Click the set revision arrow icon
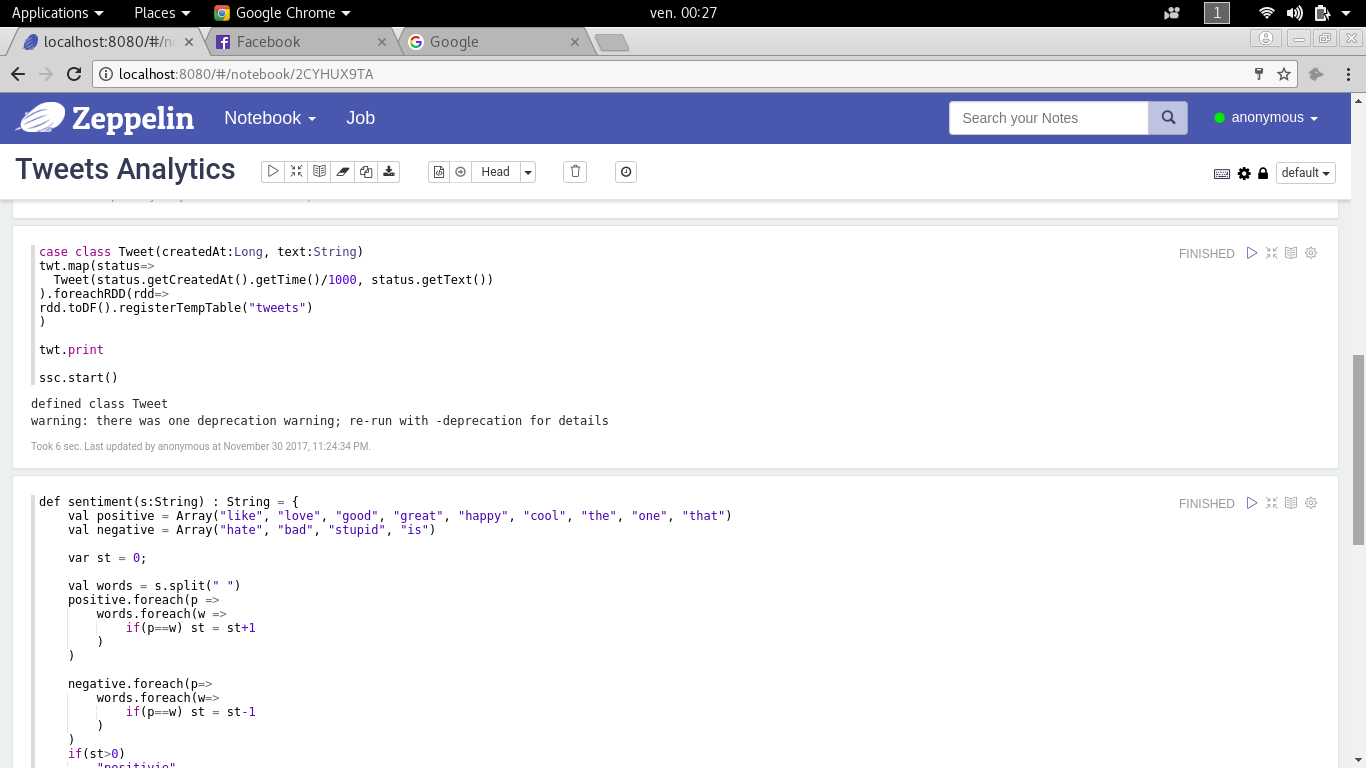 click(x=461, y=172)
